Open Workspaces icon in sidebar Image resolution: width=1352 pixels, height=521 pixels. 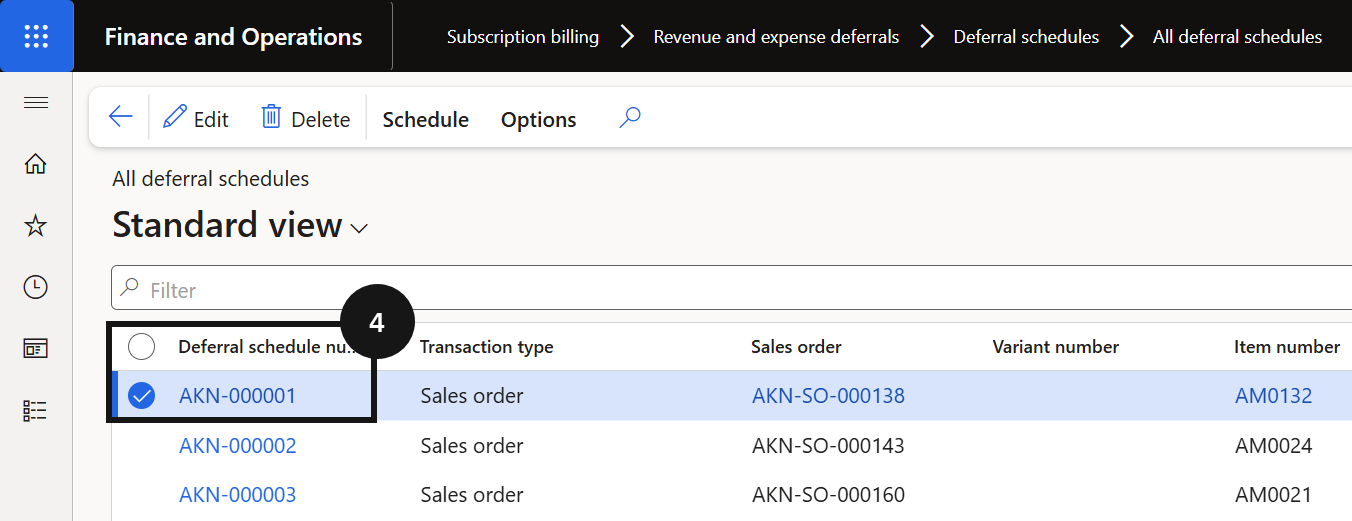pos(36,349)
